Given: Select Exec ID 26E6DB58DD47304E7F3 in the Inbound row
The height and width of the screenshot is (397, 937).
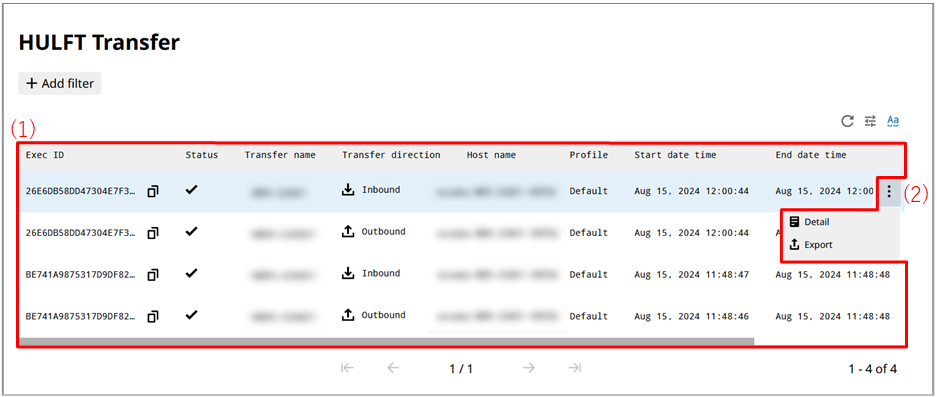Looking at the screenshot, I should click(81, 191).
